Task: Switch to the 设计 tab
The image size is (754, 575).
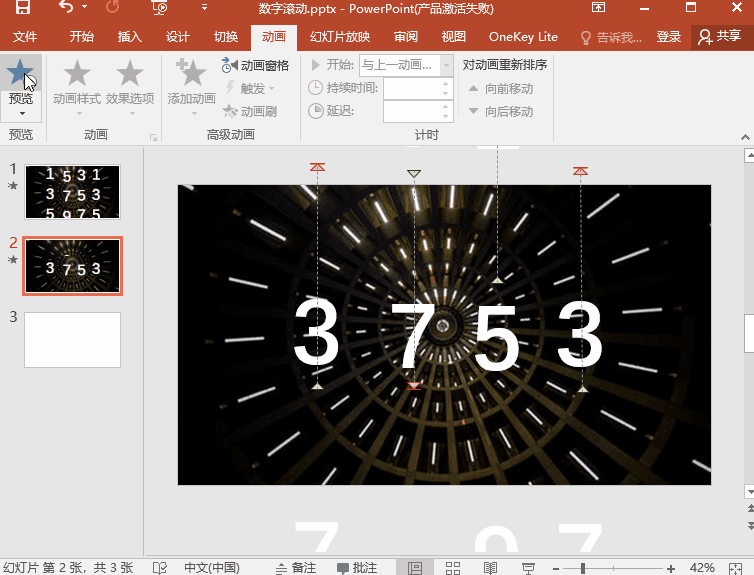Action: 177,37
